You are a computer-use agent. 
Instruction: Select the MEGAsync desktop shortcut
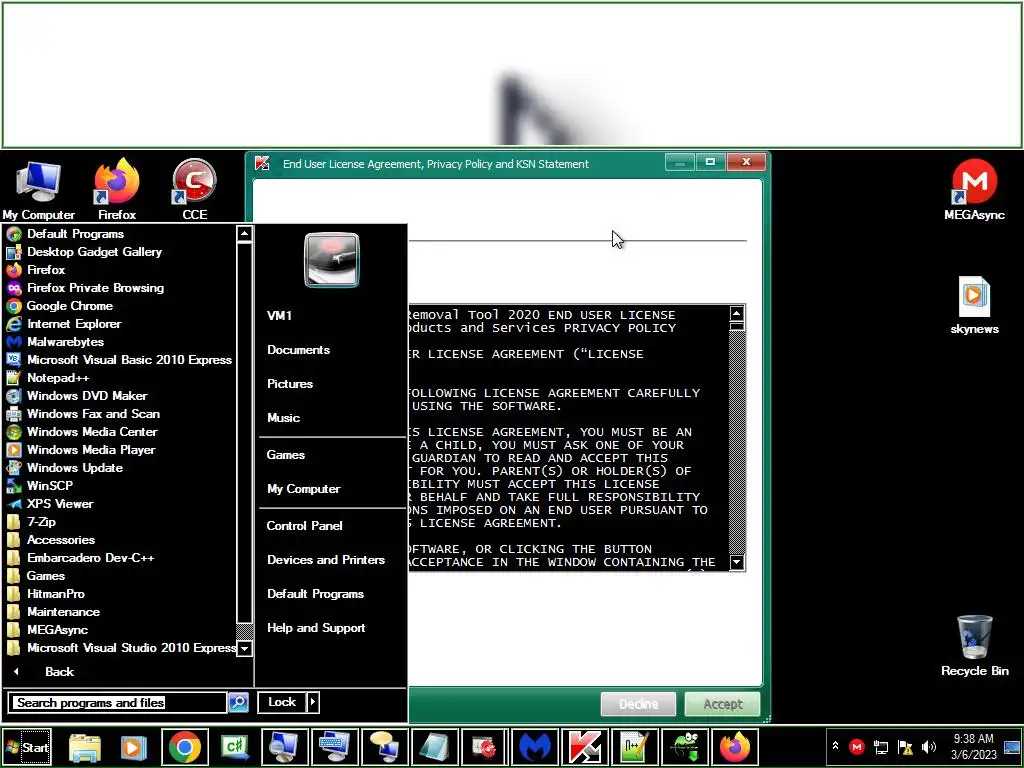pos(974,189)
